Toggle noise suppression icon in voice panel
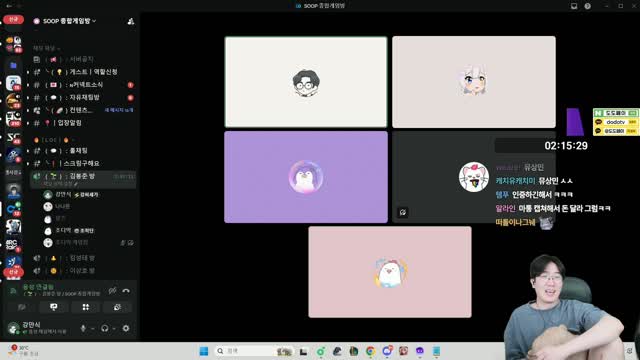The width and height of the screenshot is (640, 360). [x=112, y=291]
